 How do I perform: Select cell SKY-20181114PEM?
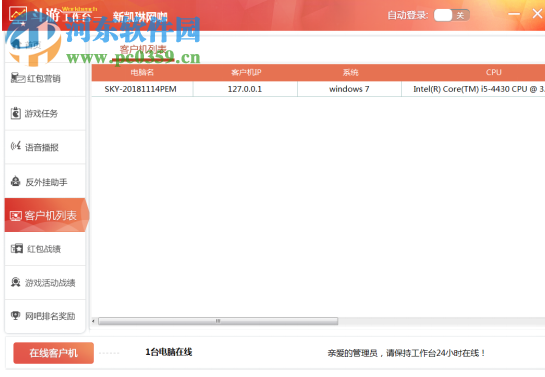point(142,89)
